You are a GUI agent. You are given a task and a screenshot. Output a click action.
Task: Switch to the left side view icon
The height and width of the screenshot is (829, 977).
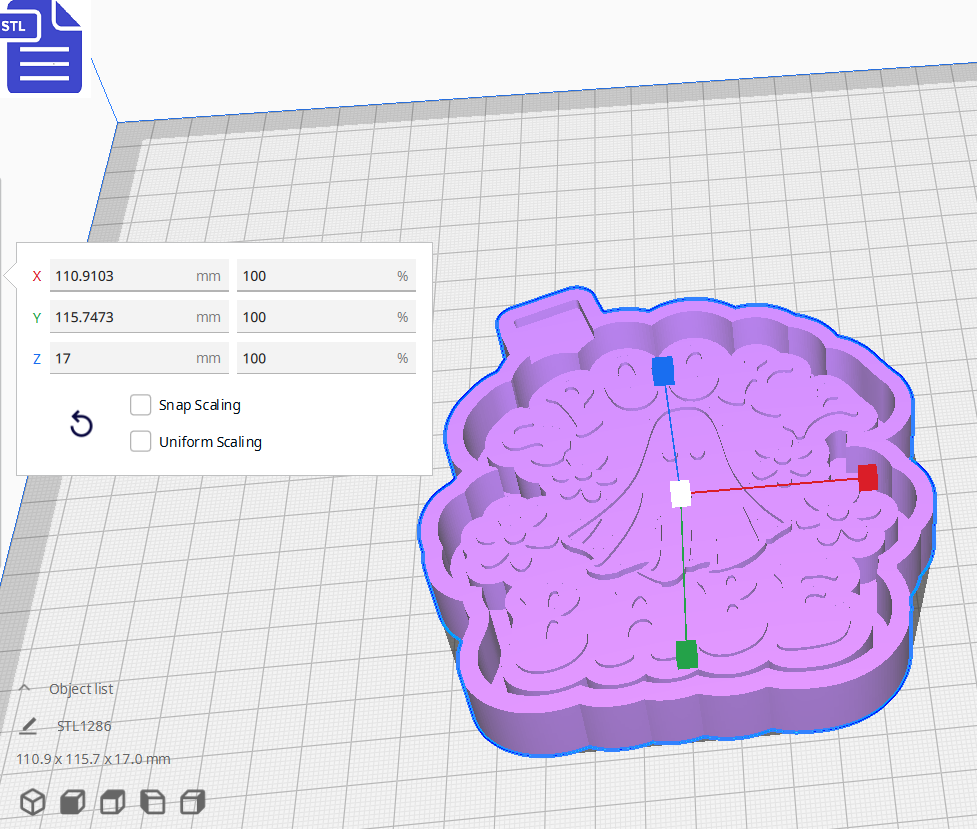[x=152, y=801]
